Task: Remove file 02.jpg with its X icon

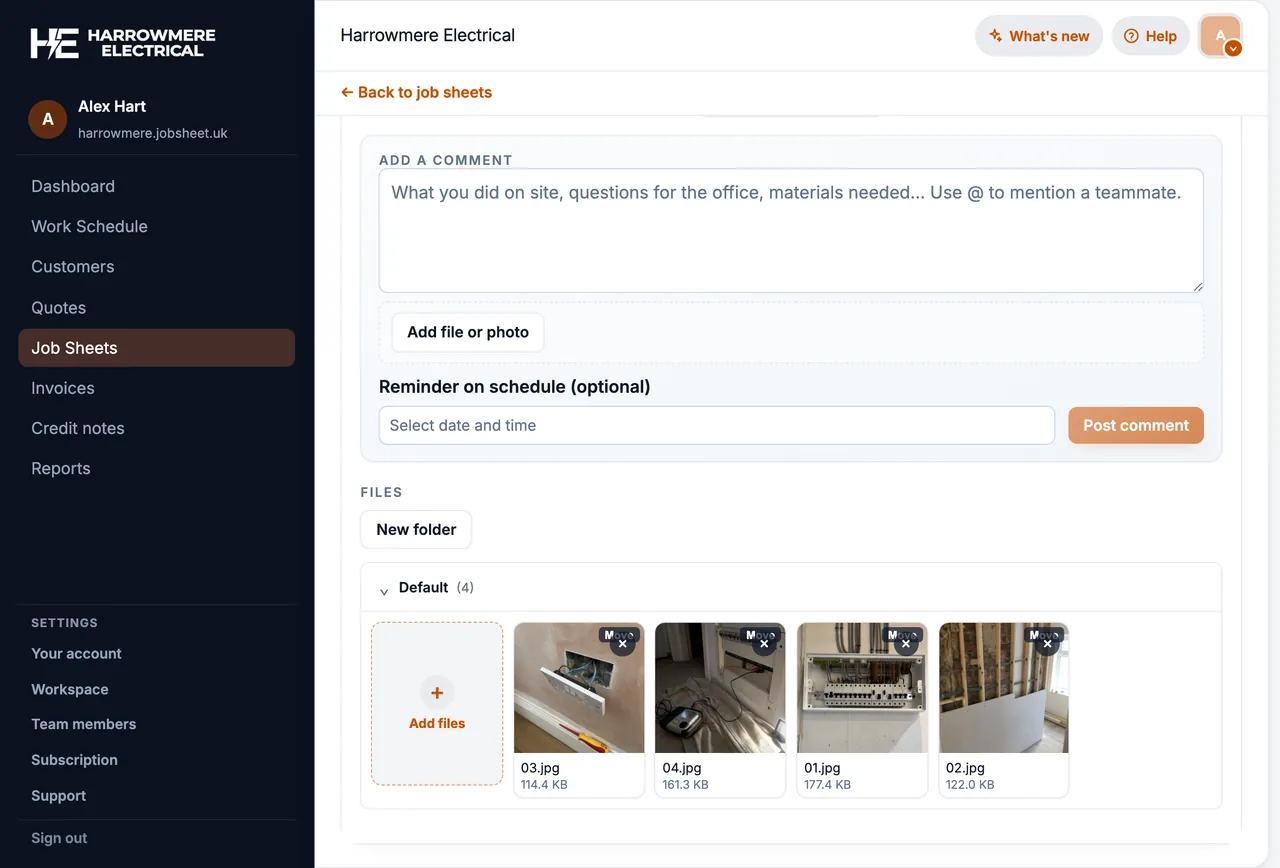Action: [x=1047, y=644]
